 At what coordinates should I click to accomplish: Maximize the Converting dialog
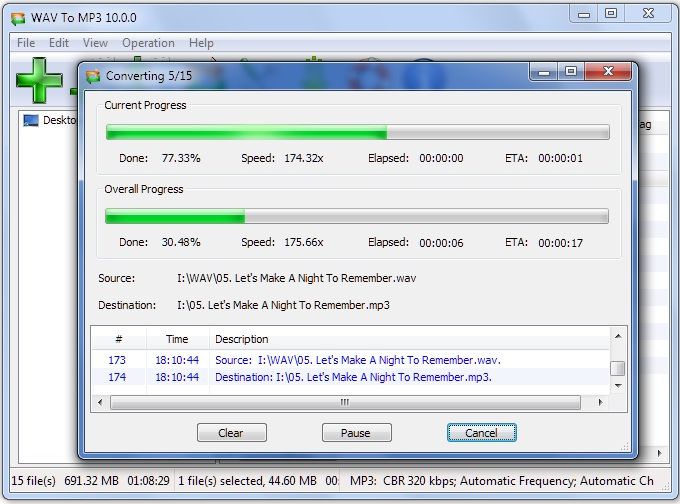point(571,72)
